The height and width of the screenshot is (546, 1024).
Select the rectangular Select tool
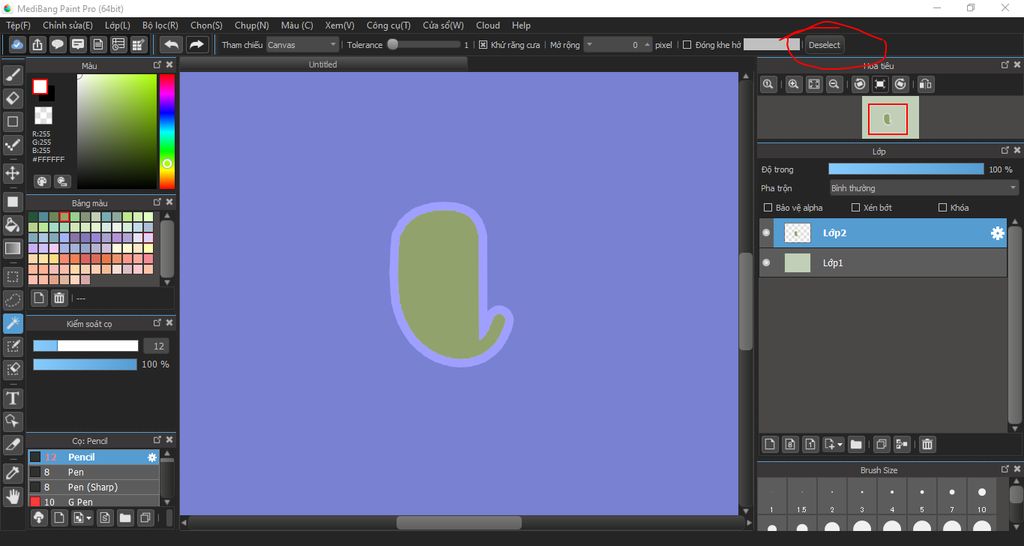coord(12,277)
